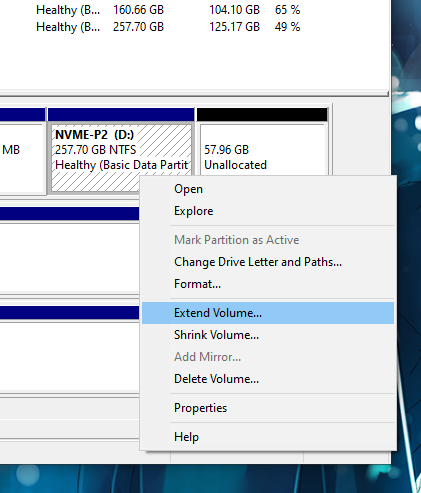Click the 104.10 GB free space cell
Image resolution: width=421 pixels, height=493 pixels.
click(x=234, y=10)
